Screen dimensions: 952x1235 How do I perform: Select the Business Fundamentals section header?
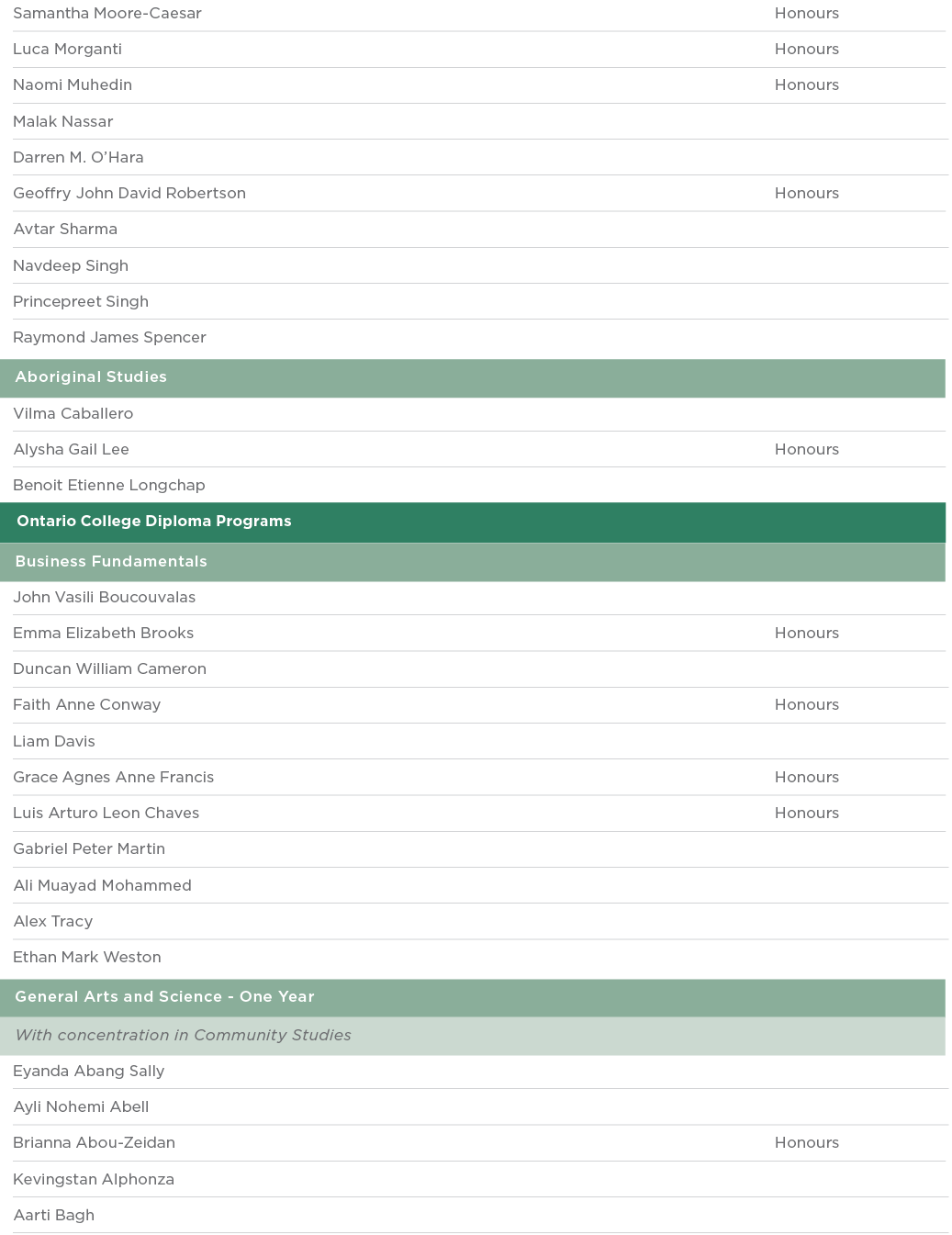point(111,562)
